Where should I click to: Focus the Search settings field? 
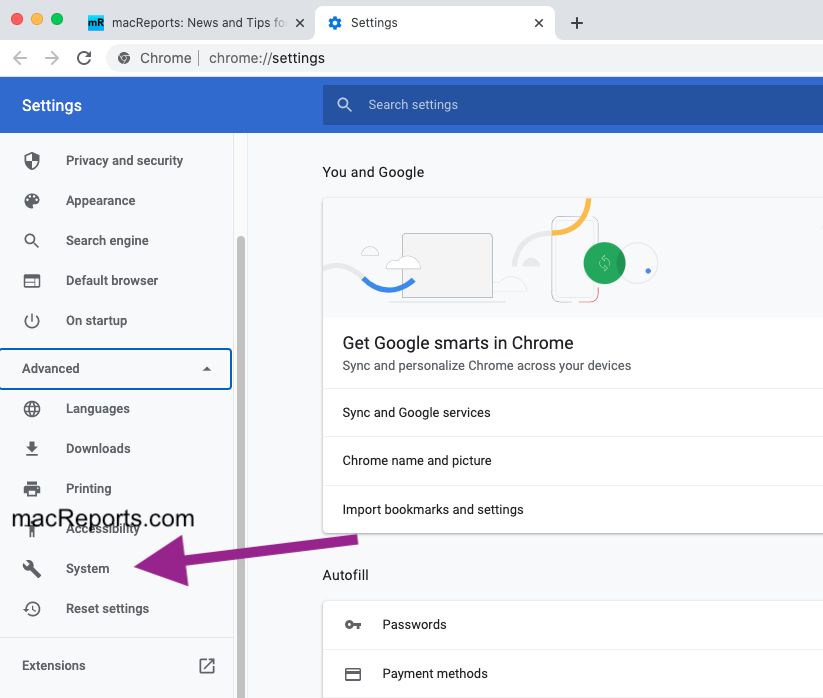(x=573, y=105)
